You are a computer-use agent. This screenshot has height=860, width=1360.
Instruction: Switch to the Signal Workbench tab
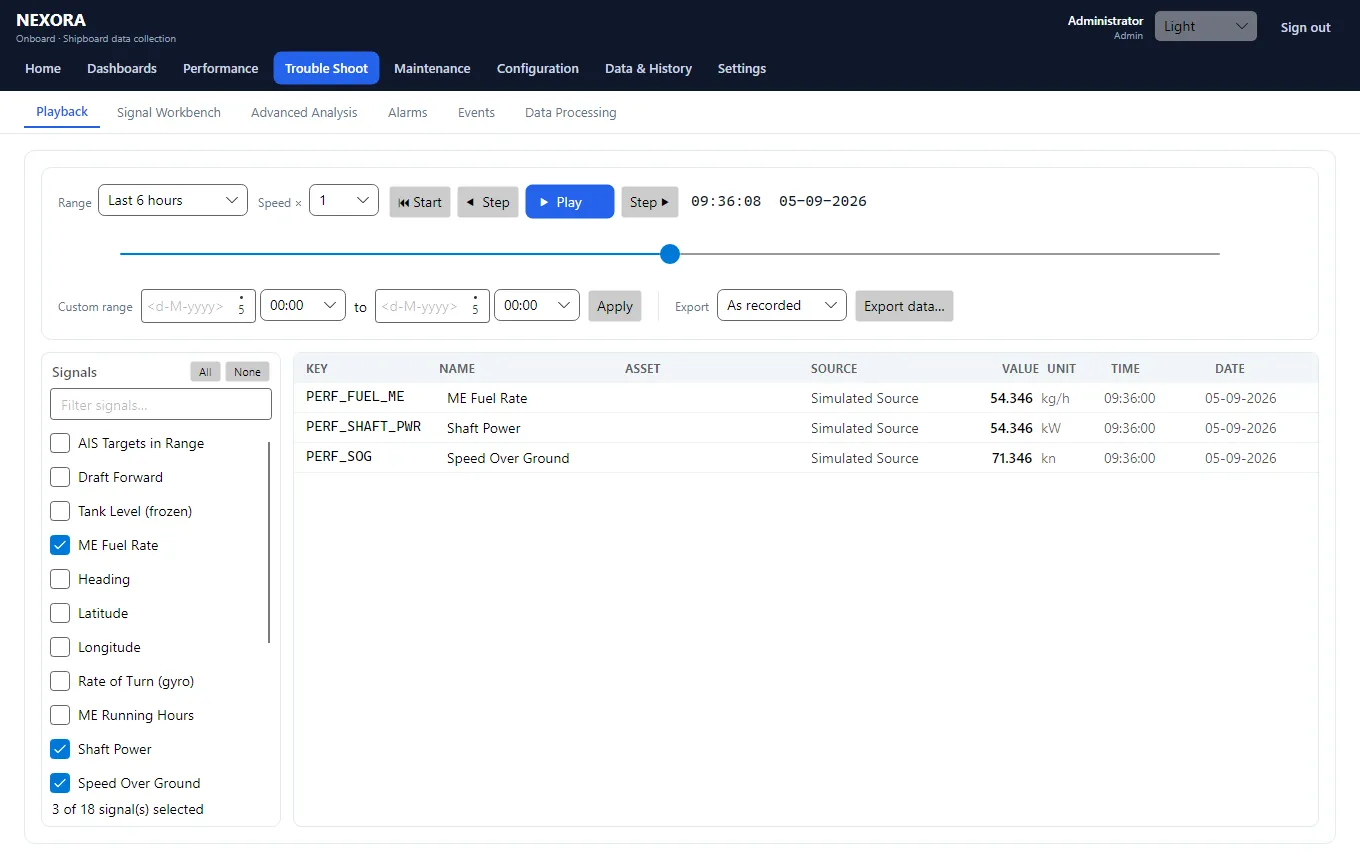169,112
